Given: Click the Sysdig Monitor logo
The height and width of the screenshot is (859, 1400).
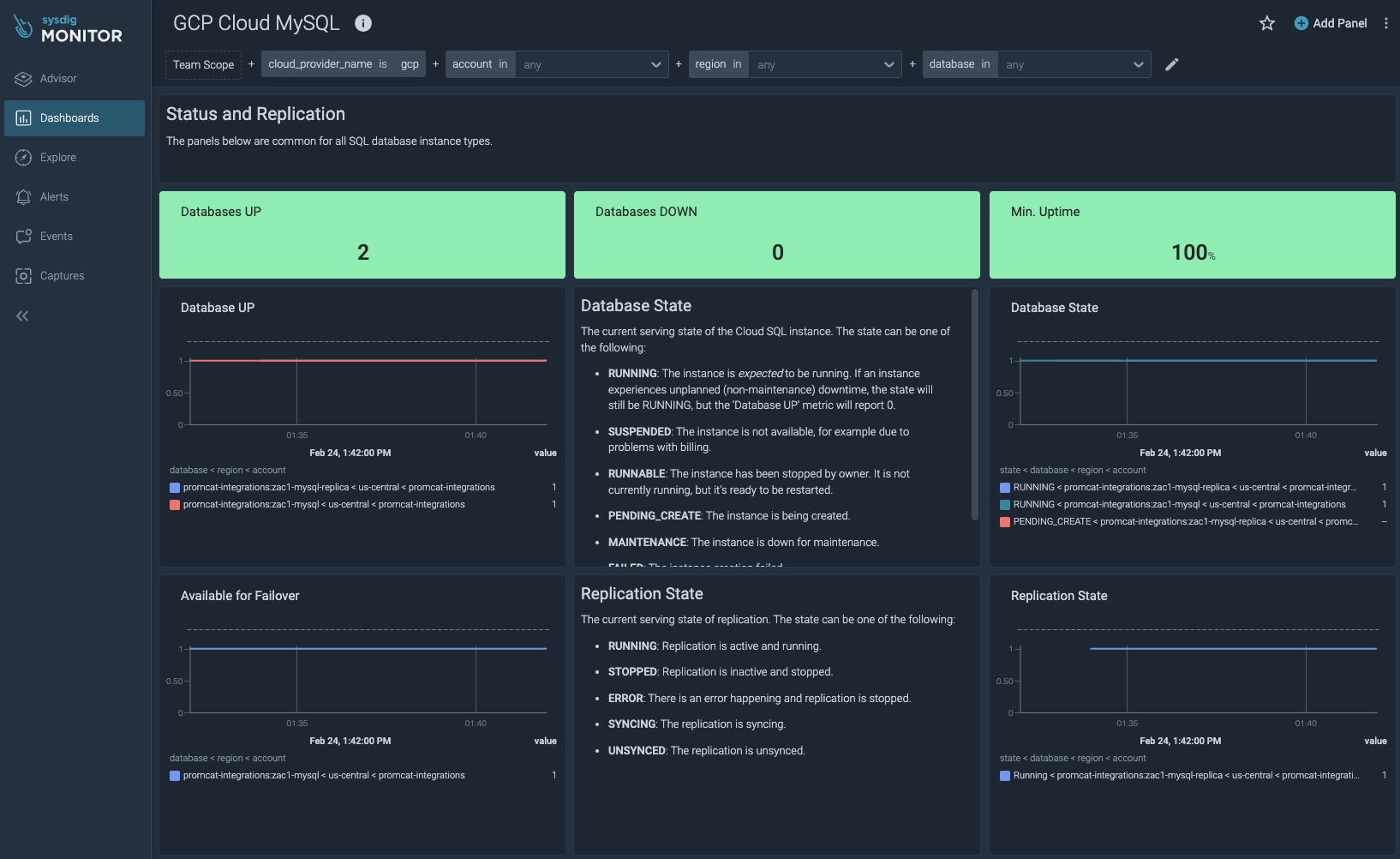Looking at the screenshot, I should (69, 29).
